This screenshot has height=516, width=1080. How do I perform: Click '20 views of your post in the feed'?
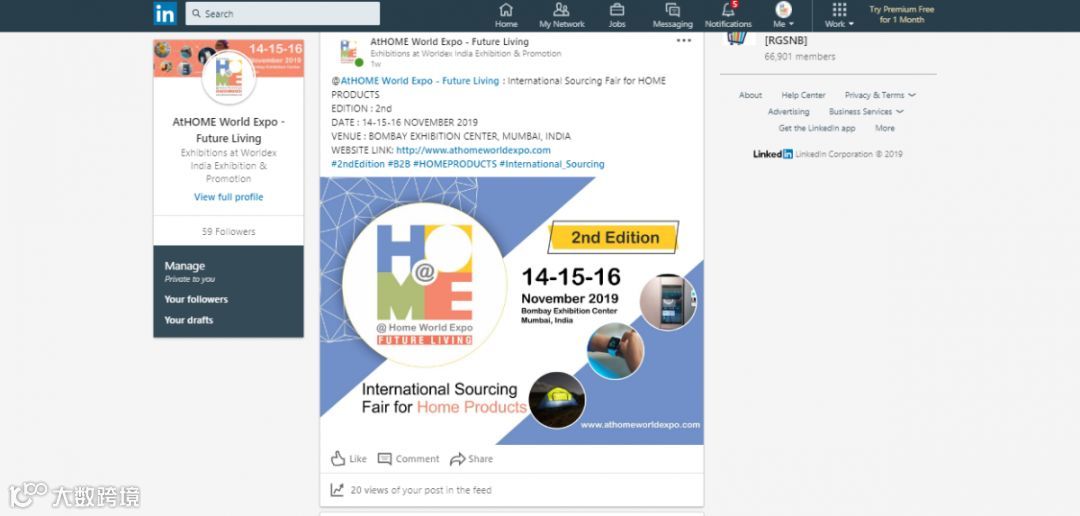pyautogui.click(x=421, y=491)
